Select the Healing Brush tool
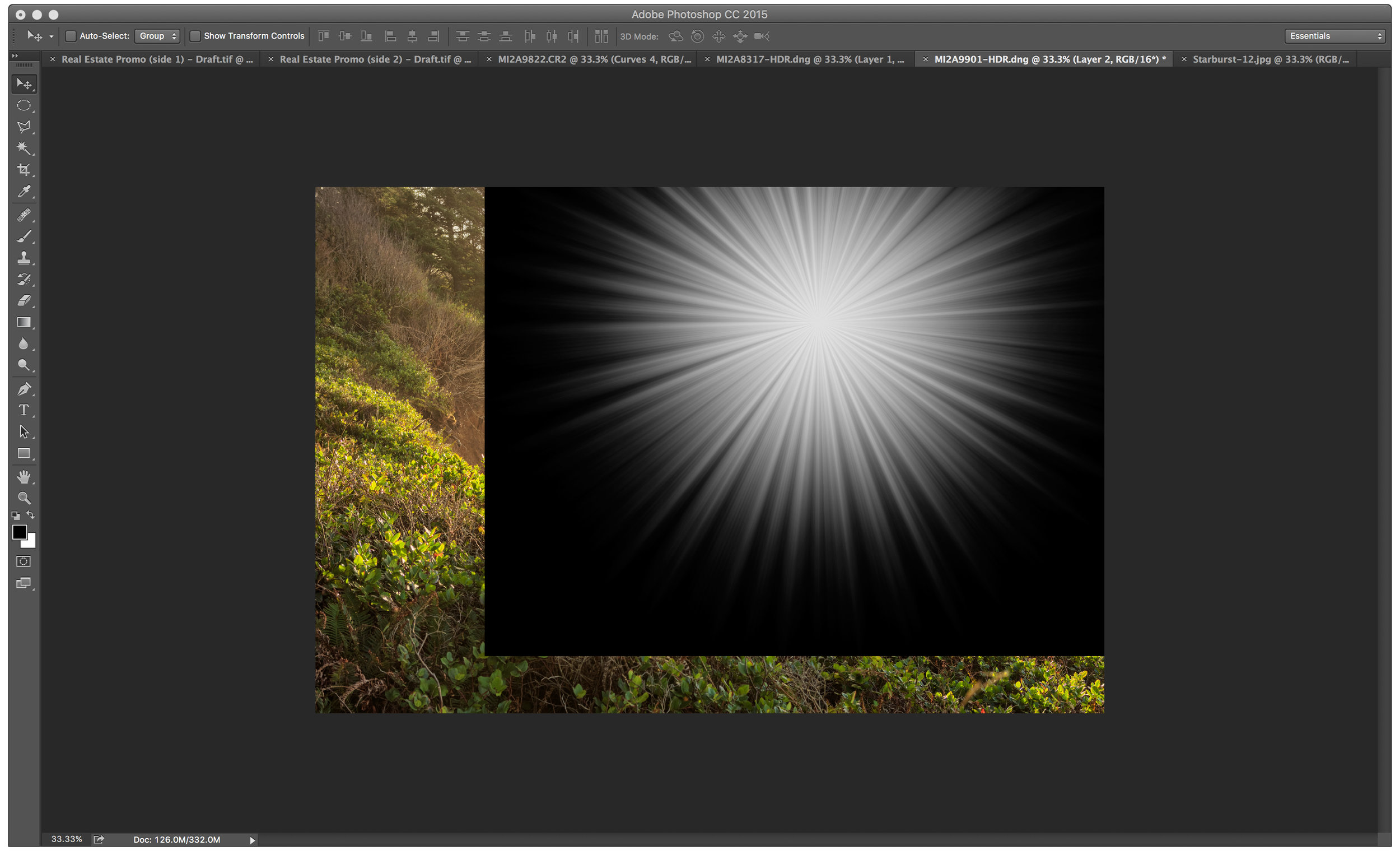The height and width of the screenshot is (855, 1400). pyautogui.click(x=24, y=215)
